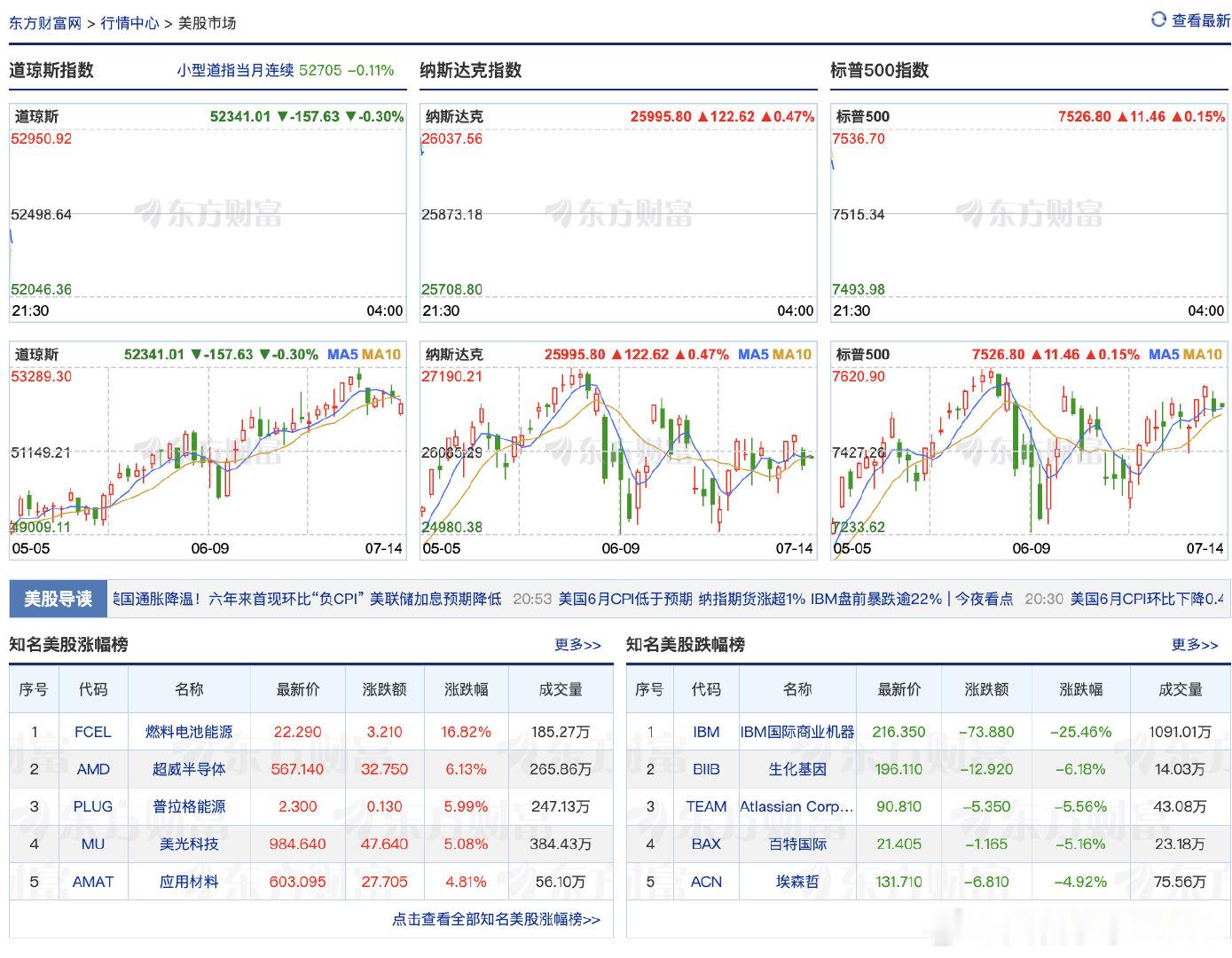Open the Atlassian Corp... stock name
The height and width of the screenshot is (958, 1232).
tap(797, 806)
